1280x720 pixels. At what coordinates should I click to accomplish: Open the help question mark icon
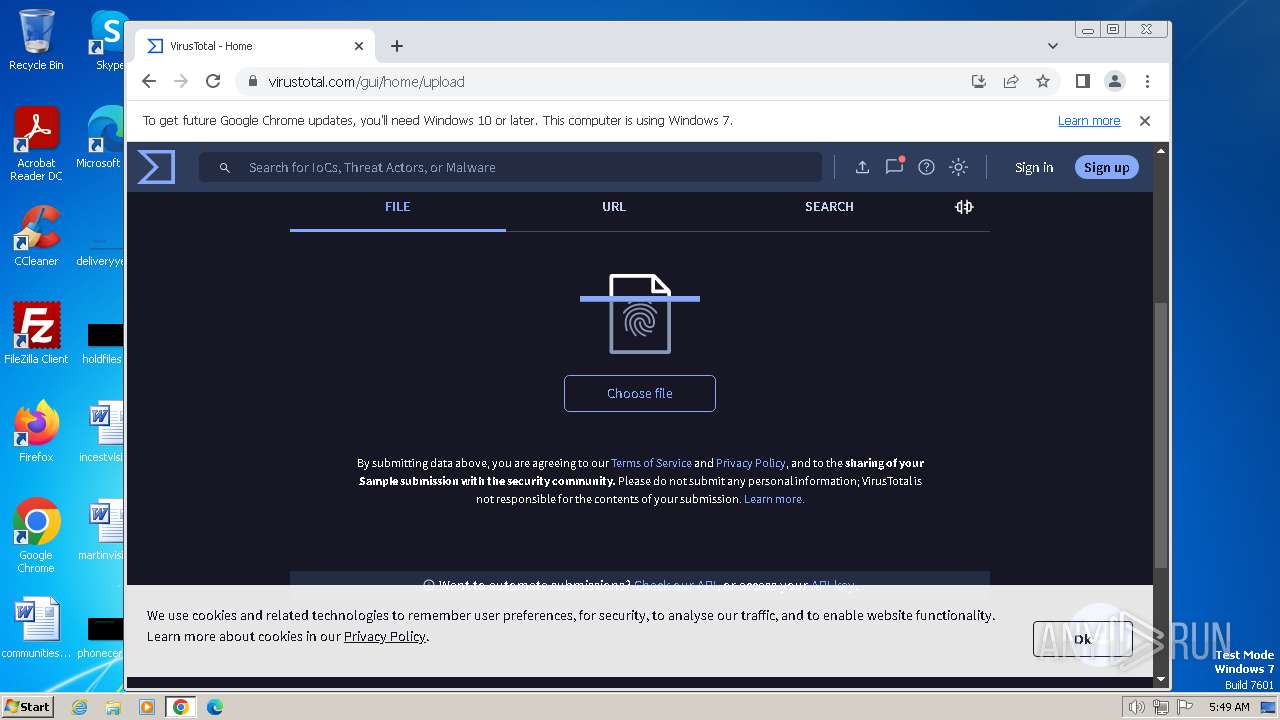[926, 167]
